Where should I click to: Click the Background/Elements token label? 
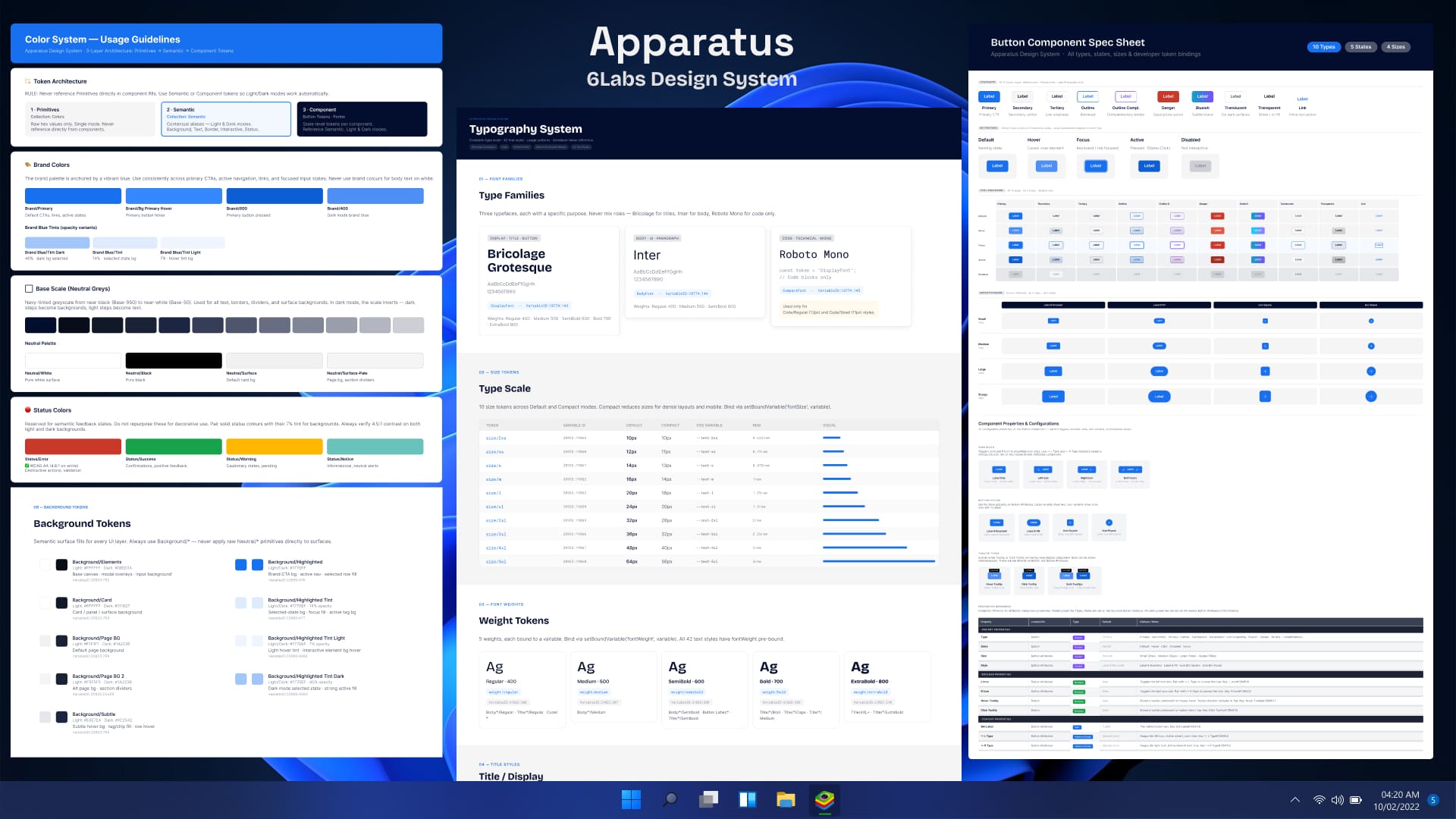coord(97,562)
